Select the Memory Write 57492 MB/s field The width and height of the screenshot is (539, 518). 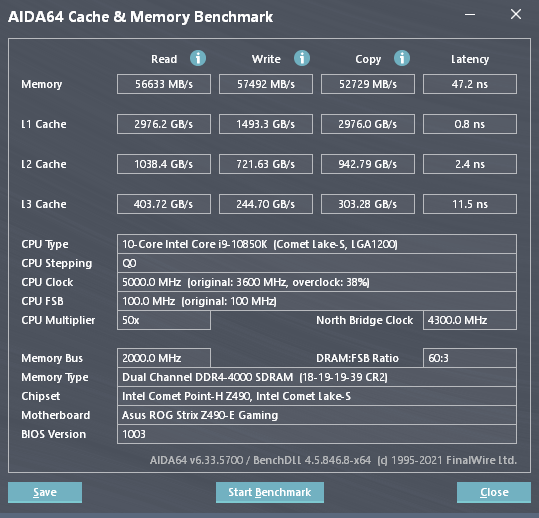[266, 84]
